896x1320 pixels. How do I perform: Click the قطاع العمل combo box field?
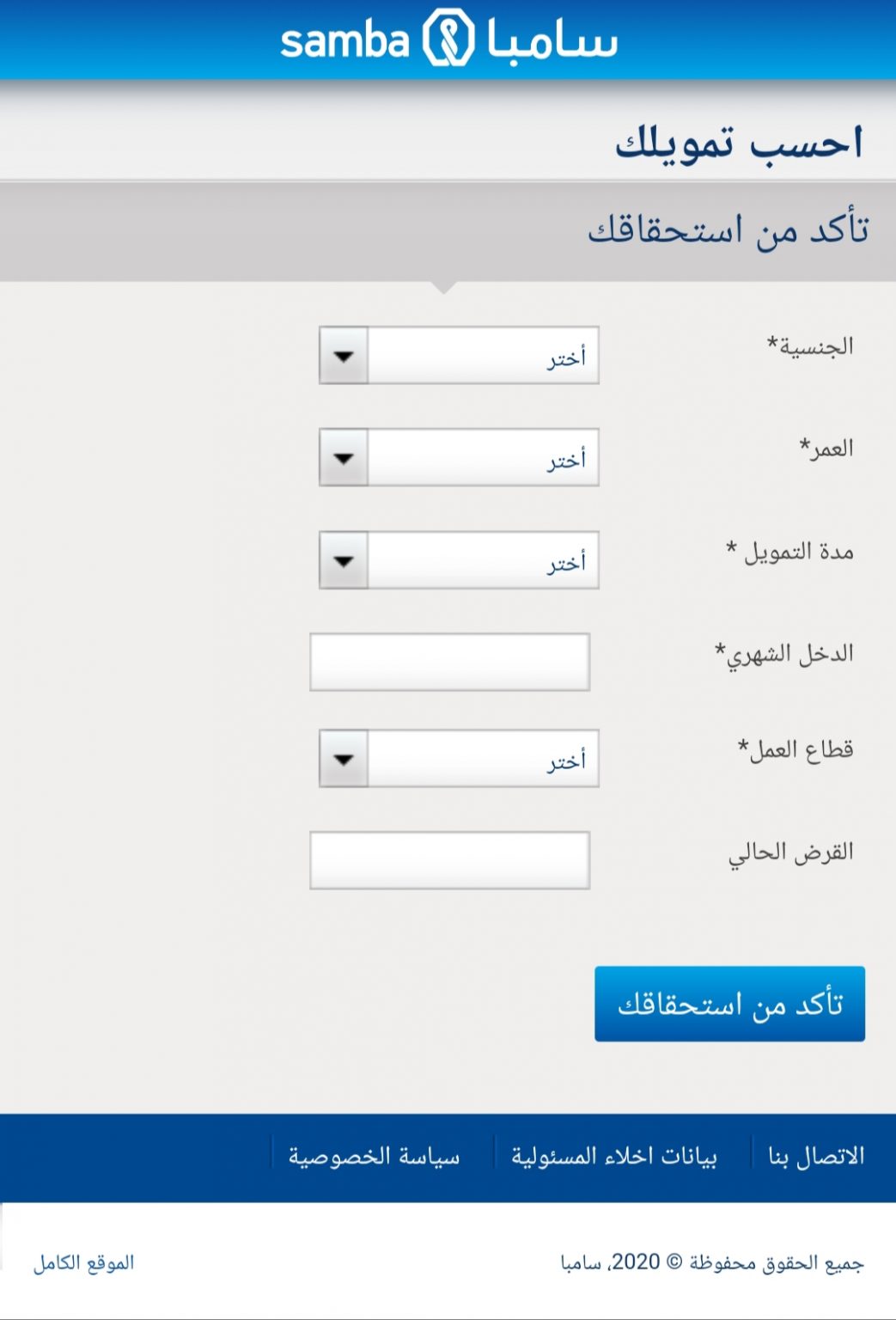(x=459, y=758)
